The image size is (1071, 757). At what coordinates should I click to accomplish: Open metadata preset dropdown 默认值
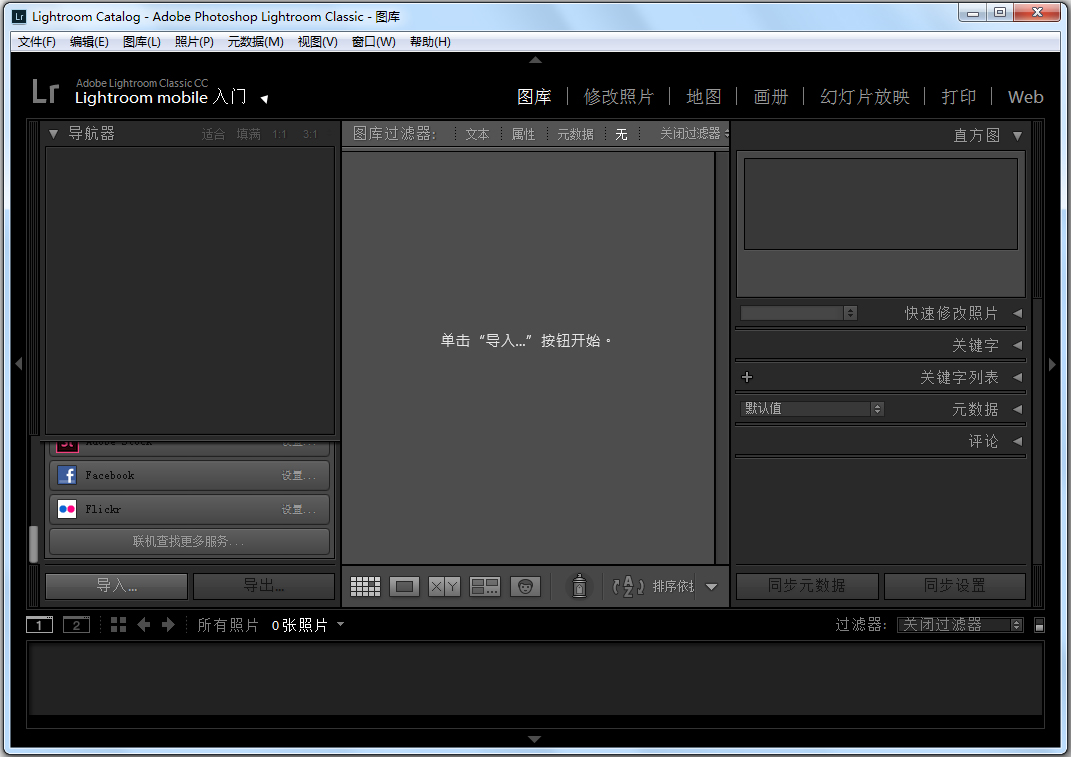tap(812, 409)
